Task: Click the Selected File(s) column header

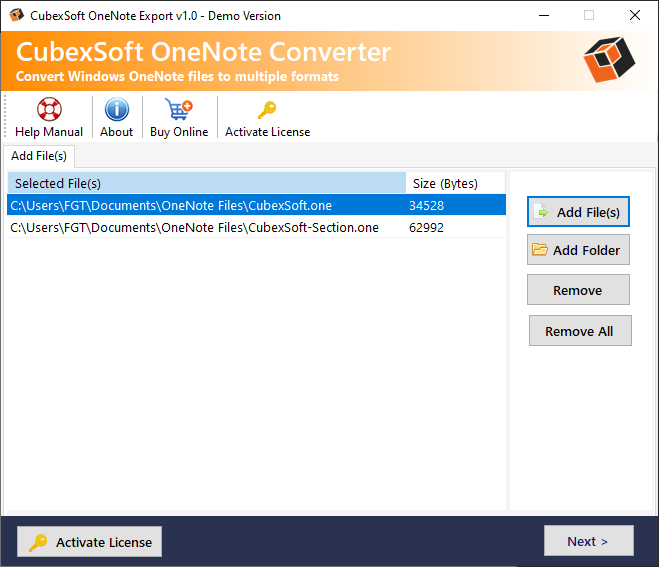Action: (x=206, y=183)
